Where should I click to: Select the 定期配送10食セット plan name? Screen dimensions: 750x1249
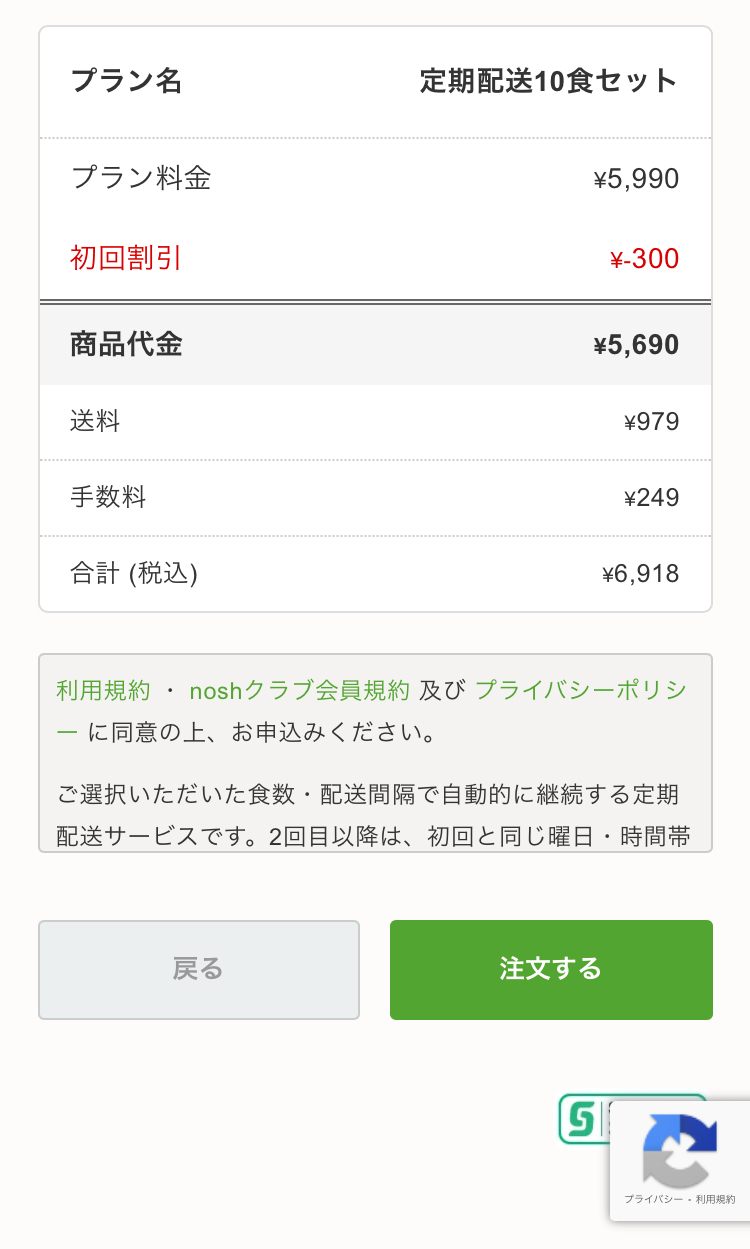pyautogui.click(x=548, y=81)
